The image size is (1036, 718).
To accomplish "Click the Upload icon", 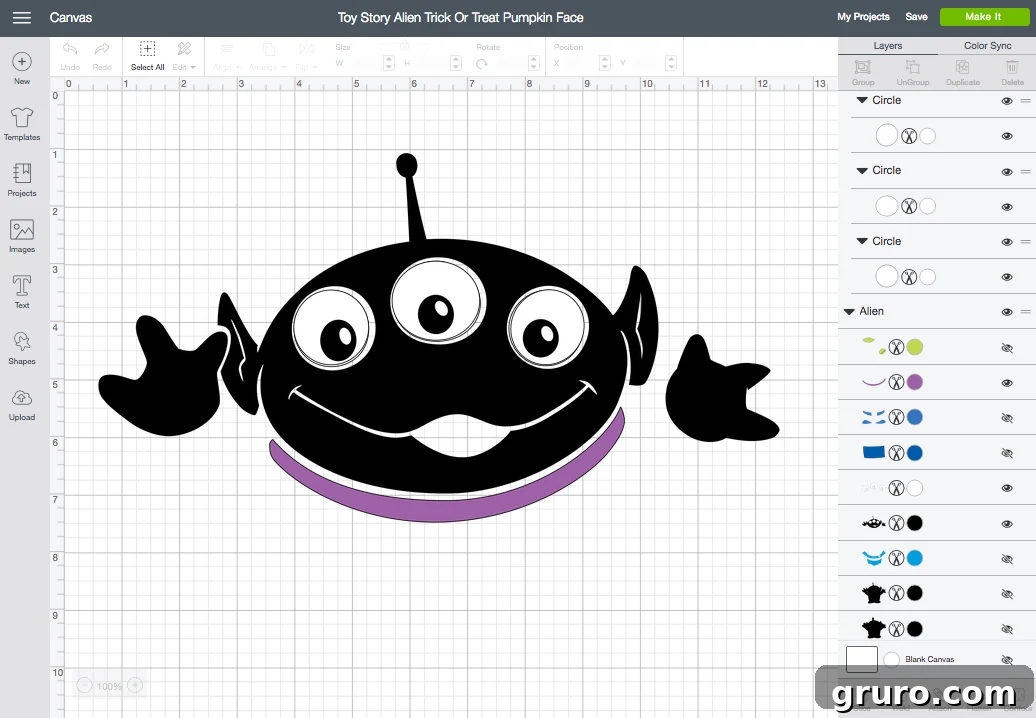I will 22,398.
